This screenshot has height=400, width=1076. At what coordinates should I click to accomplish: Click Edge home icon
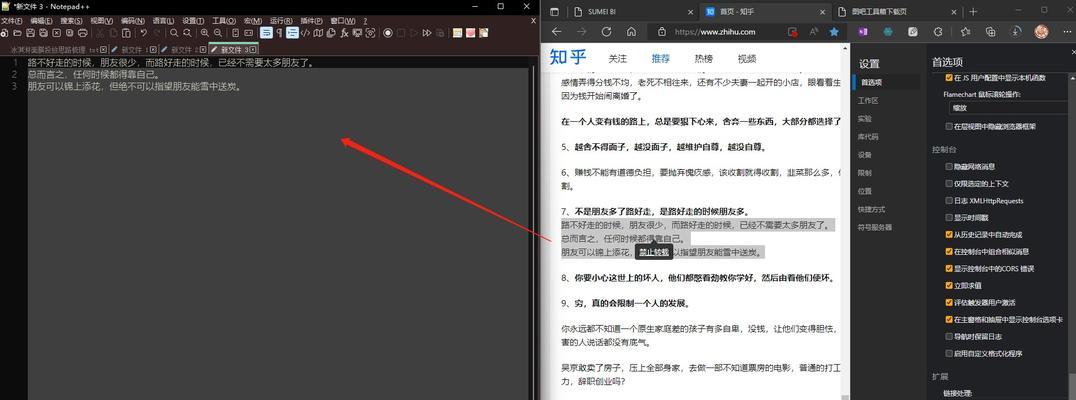631,32
